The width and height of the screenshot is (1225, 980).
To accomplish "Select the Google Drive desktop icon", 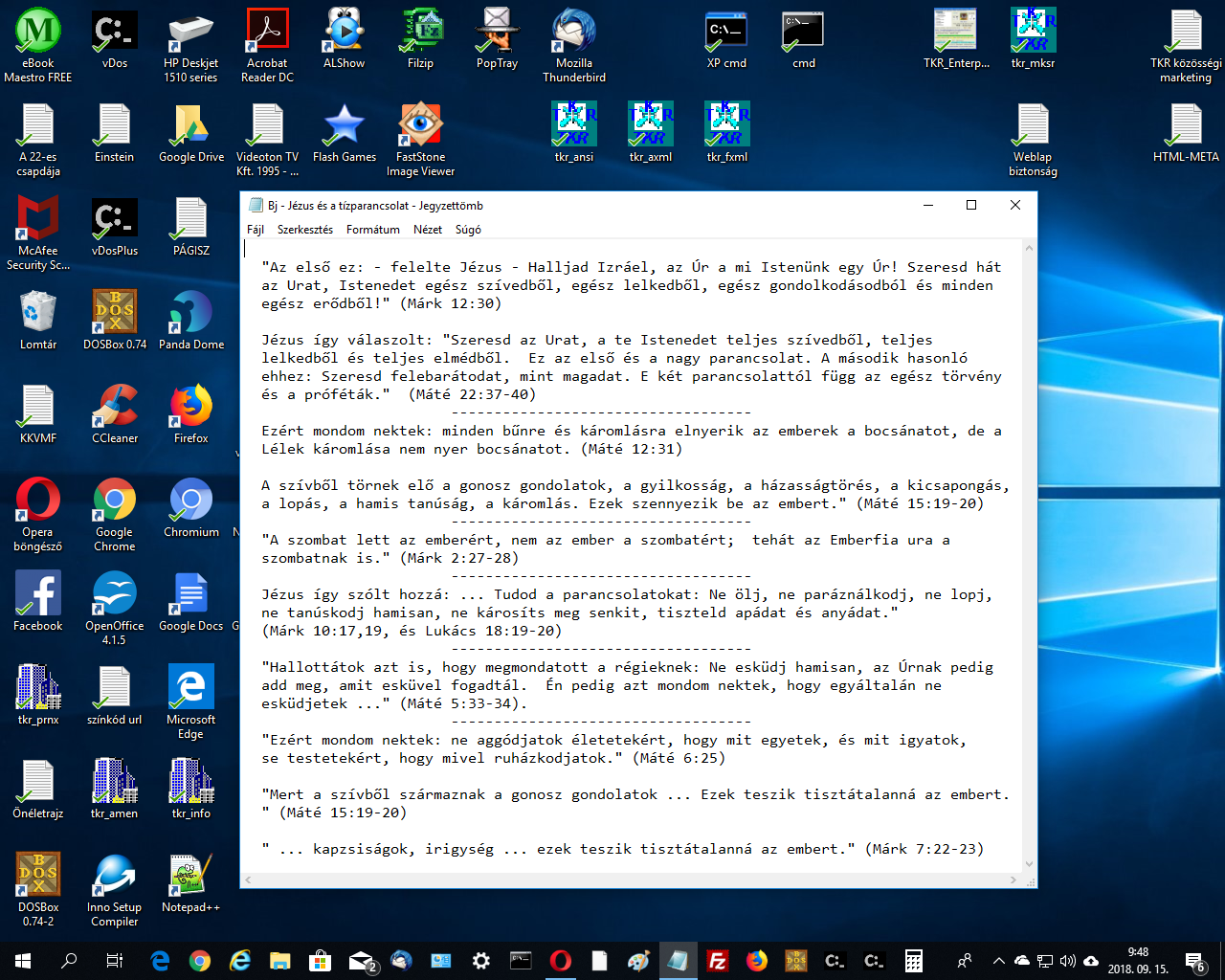I will coord(191,134).
